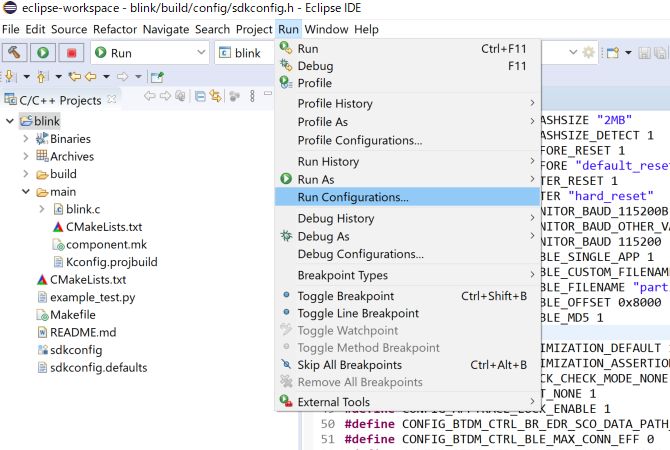The image size is (670, 450).
Task: Open the new wizard dropdown arrow
Action: pyautogui.click(x=628, y=53)
